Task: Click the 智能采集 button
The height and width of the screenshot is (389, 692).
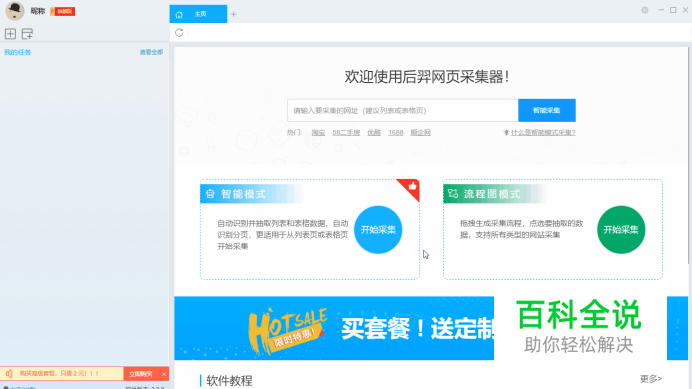Action: (547, 110)
